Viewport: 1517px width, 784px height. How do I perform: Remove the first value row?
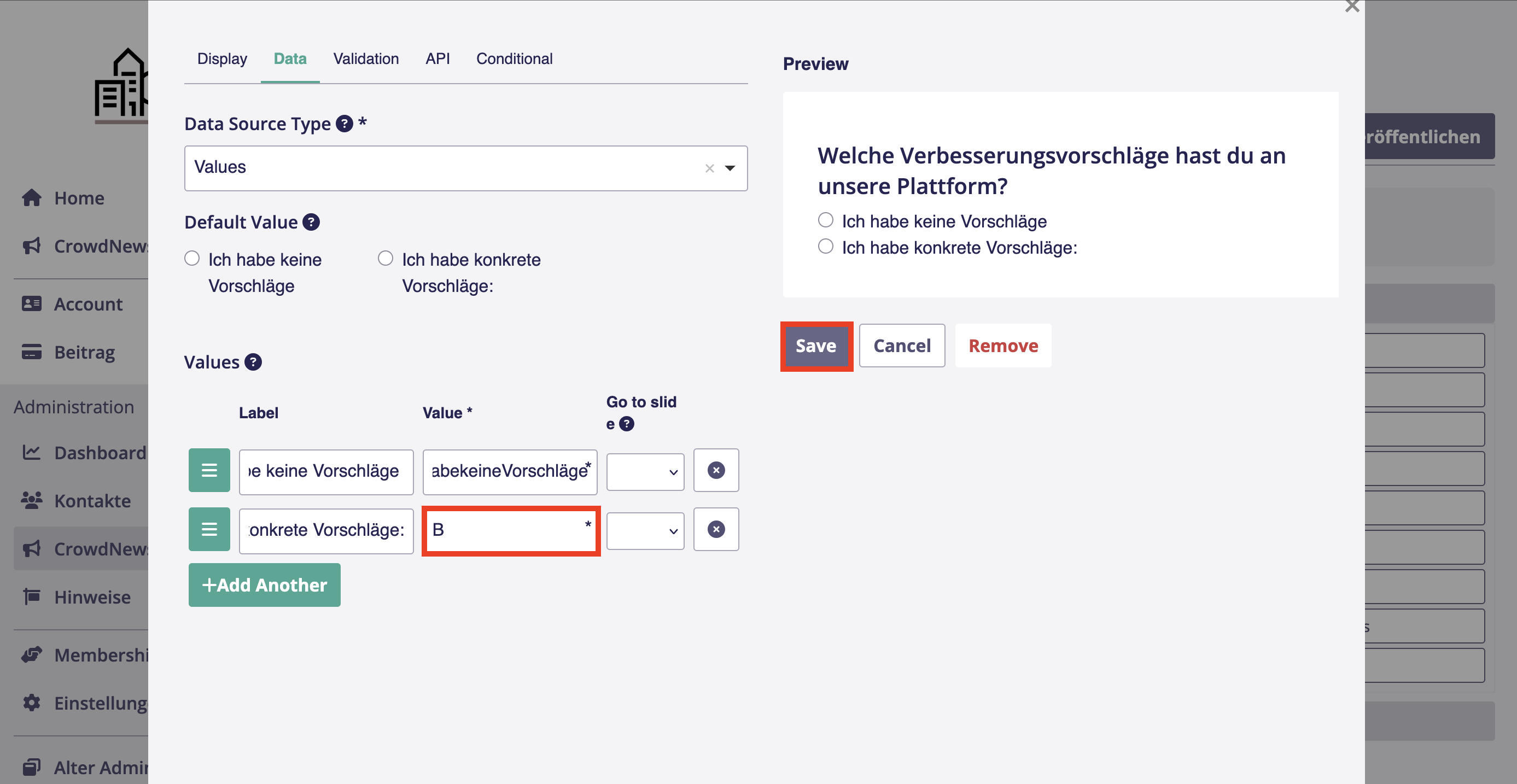715,470
